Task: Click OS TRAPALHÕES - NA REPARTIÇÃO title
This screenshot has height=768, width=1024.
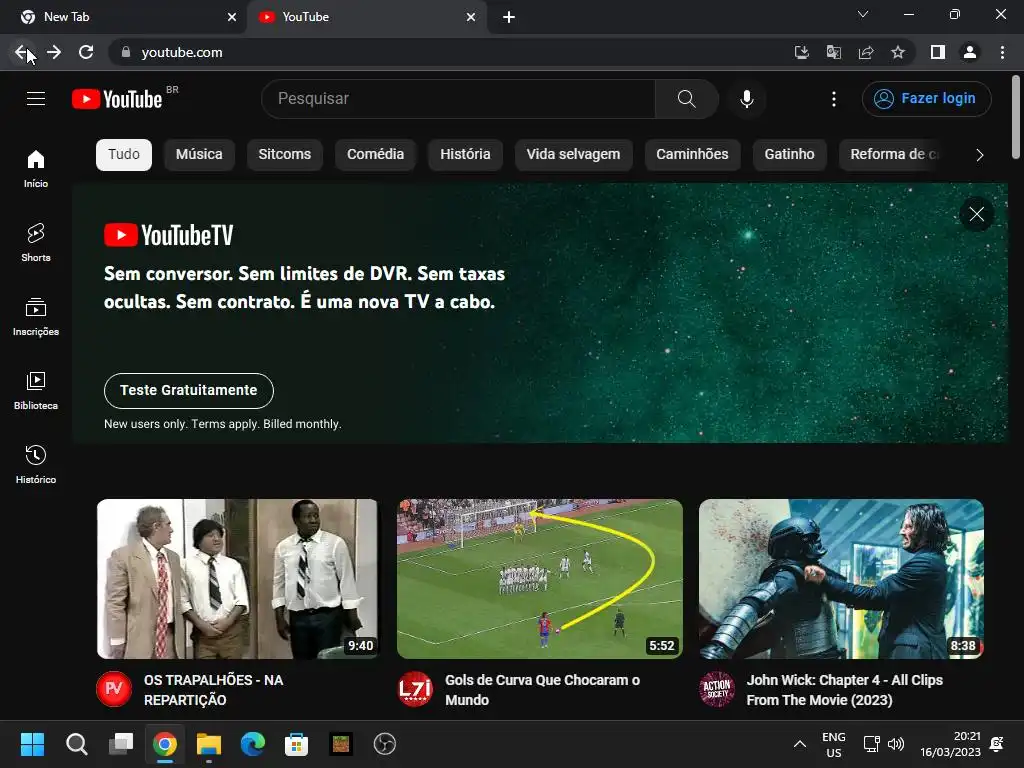Action: click(214, 690)
